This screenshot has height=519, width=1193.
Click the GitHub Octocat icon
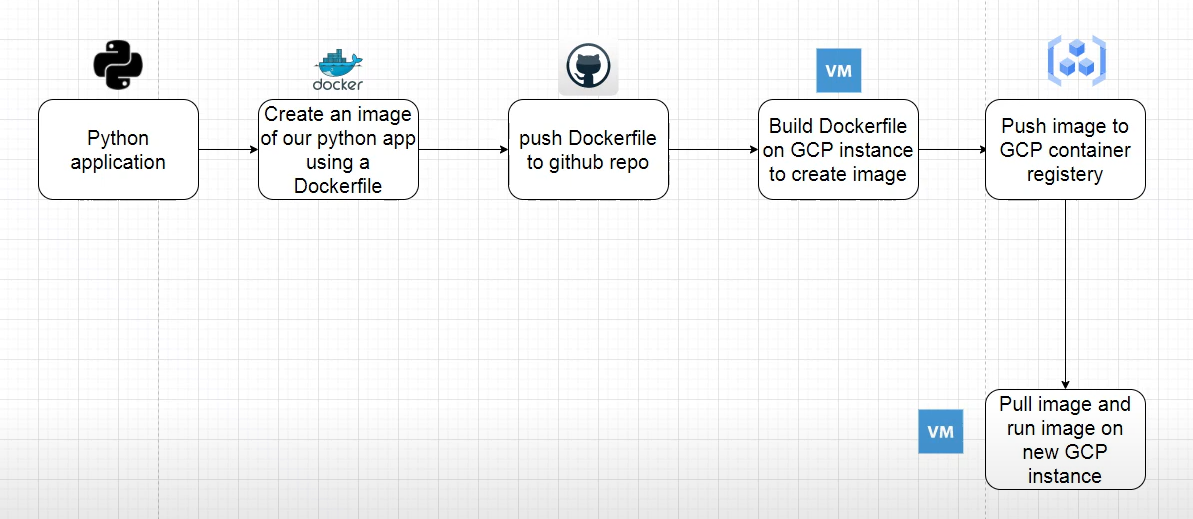click(x=588, y=68)
